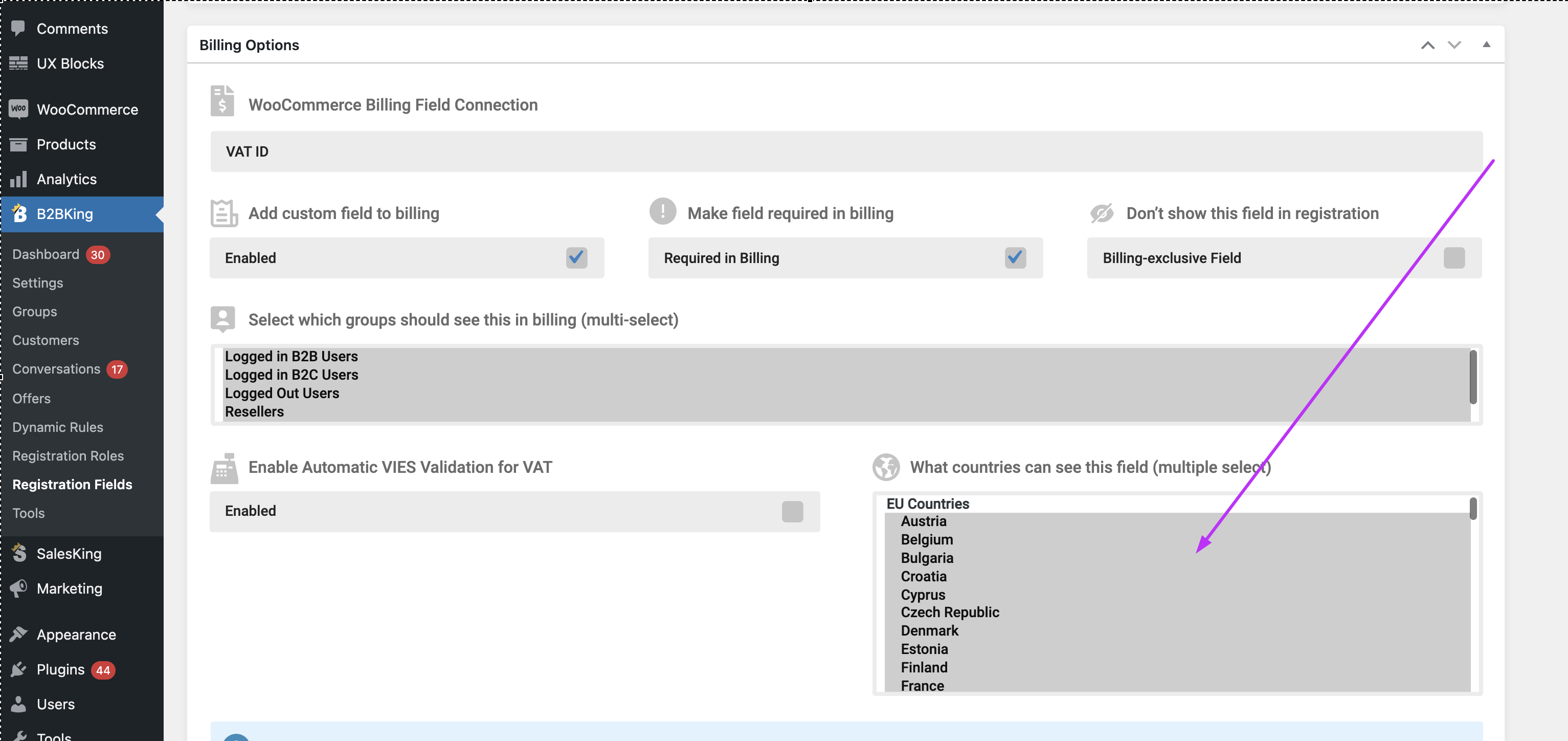Check the Billing-exclusive Field checkbox
1568x741 pixels.
pyautogui.click(x=1453, y=257)
